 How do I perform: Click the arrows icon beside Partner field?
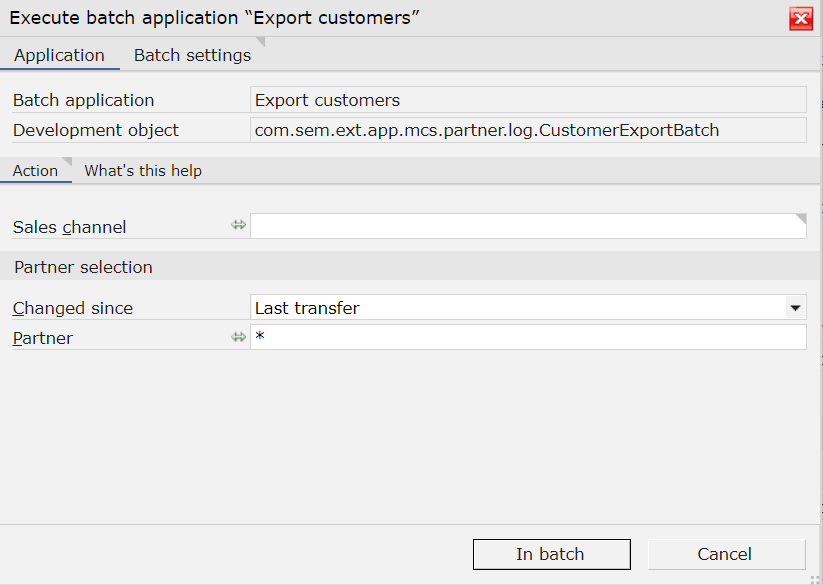238,337
